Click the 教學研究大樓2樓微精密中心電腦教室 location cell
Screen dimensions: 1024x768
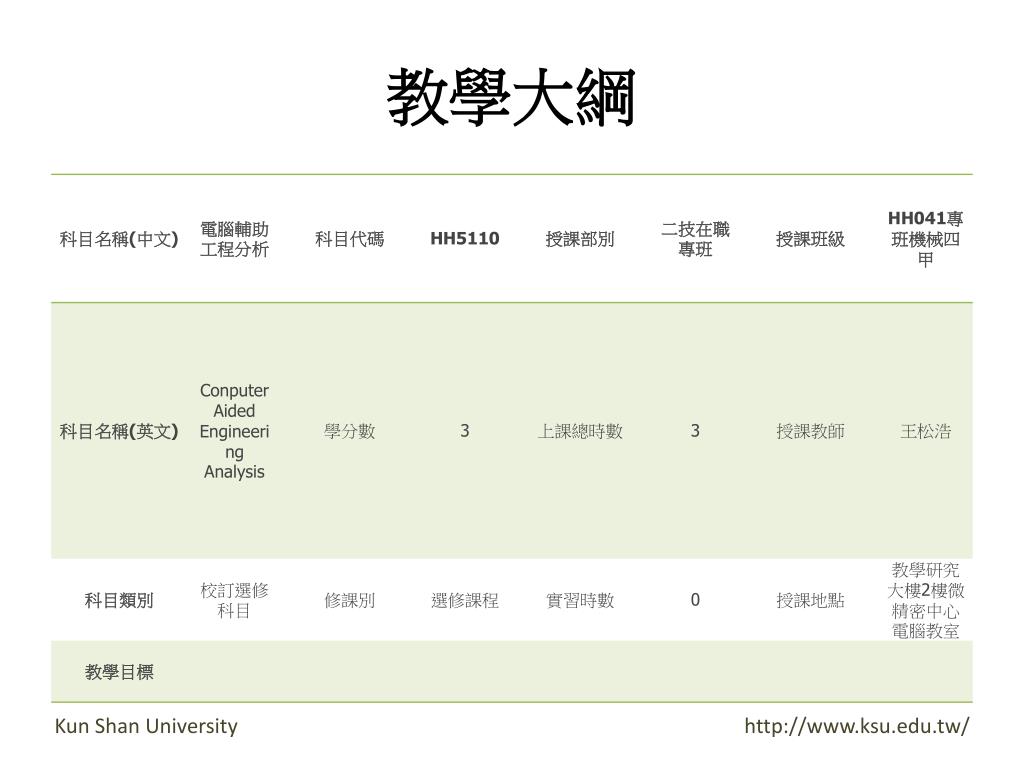coord(925,600)
